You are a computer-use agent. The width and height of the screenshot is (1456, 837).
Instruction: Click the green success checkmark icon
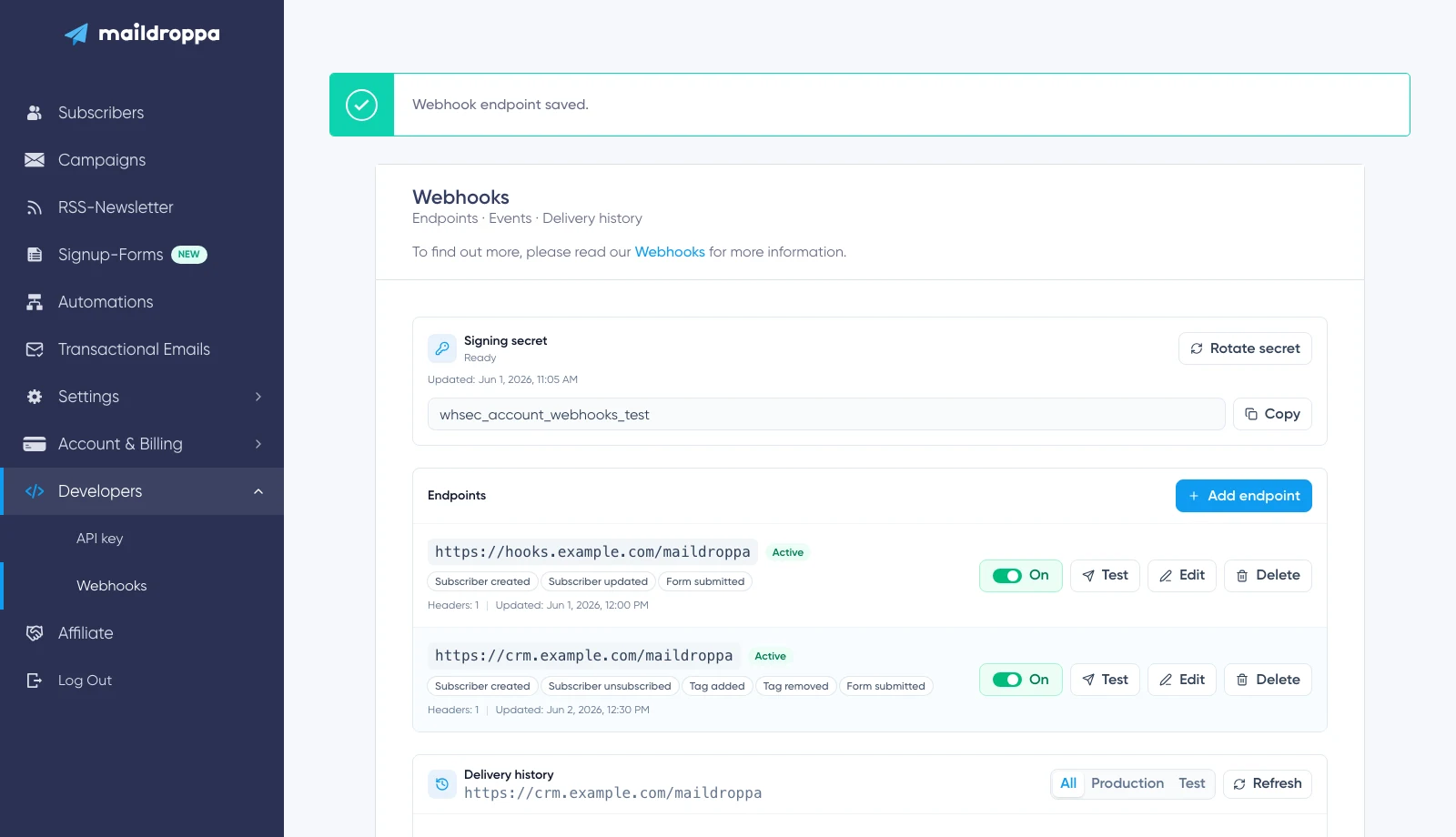tap(361, 105)
